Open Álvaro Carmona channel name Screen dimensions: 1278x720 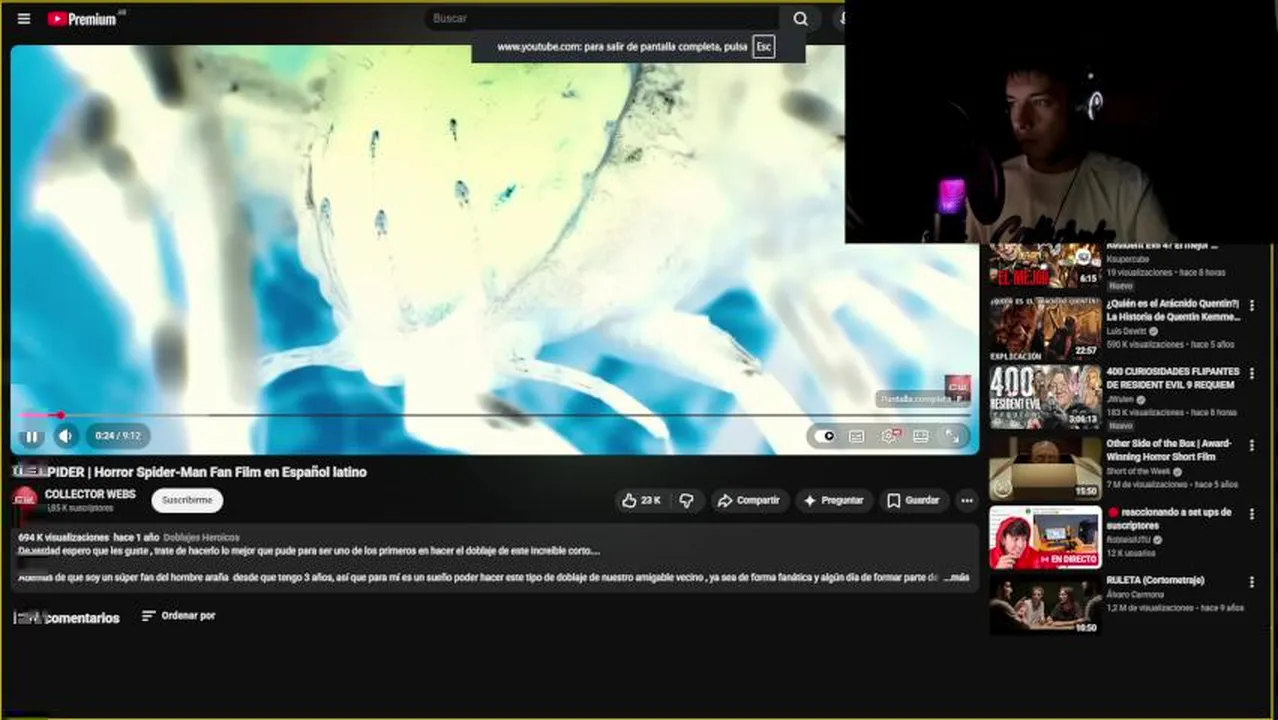(x=1135, y=594)
